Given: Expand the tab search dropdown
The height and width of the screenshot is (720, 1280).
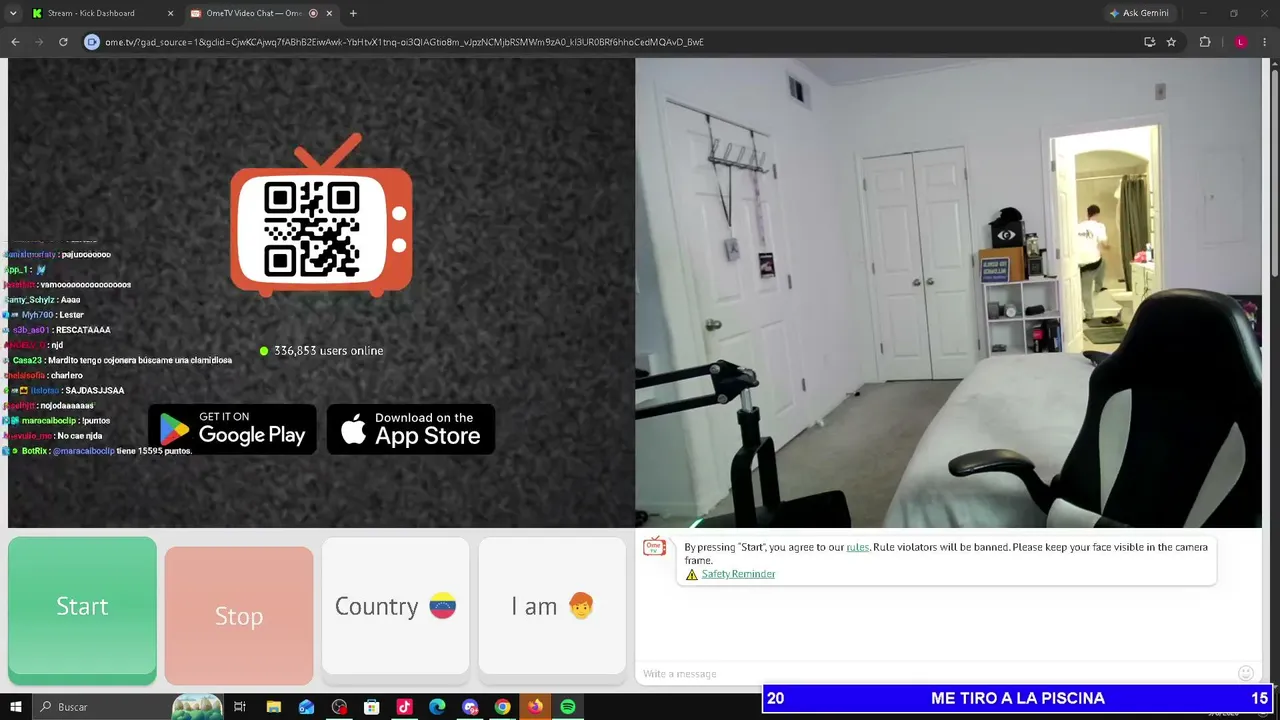Looking at the screenshot, I should point(13,13).
